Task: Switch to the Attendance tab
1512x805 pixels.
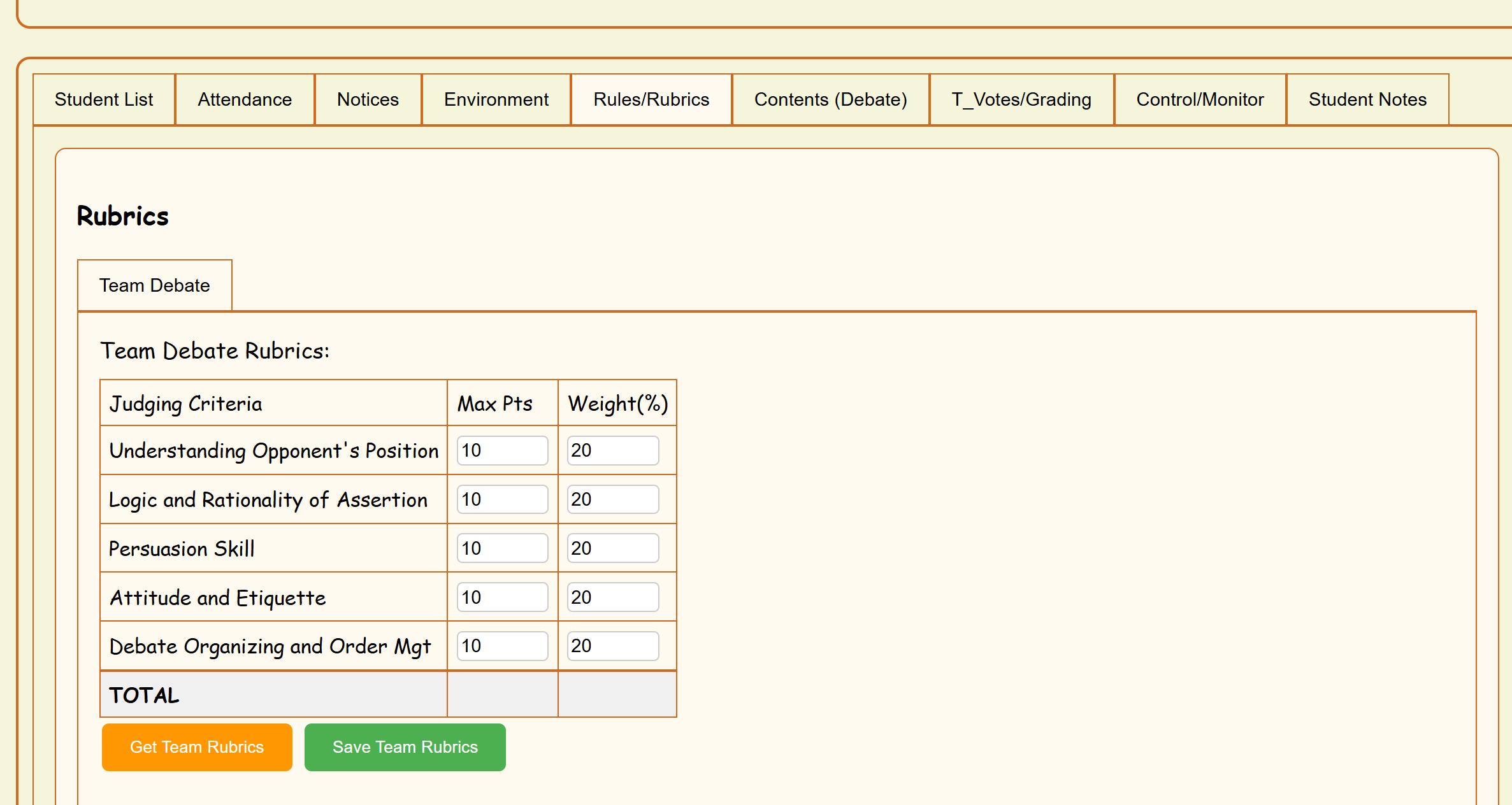Action: [x=245, y=99]
